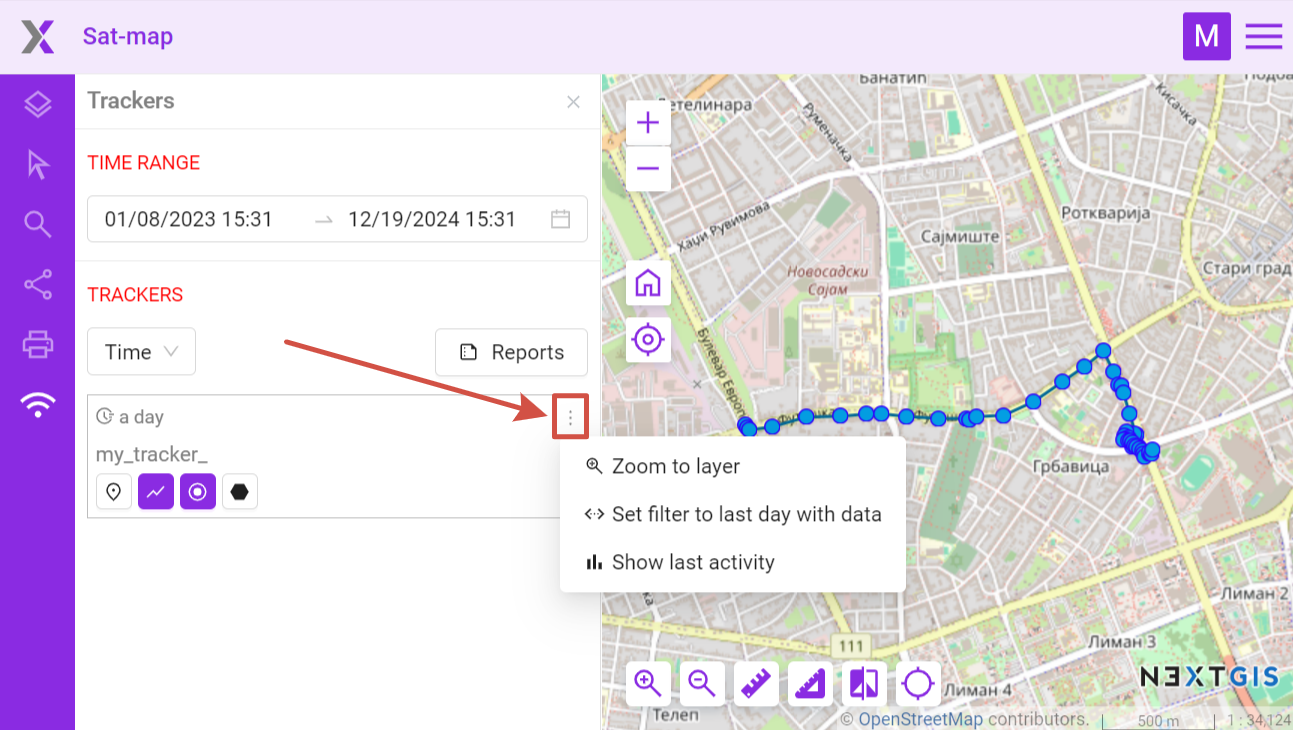Open the calendar picker in time range
Image resolution: width=1293 pixels, height=730 pixels.
click(561, 219)
